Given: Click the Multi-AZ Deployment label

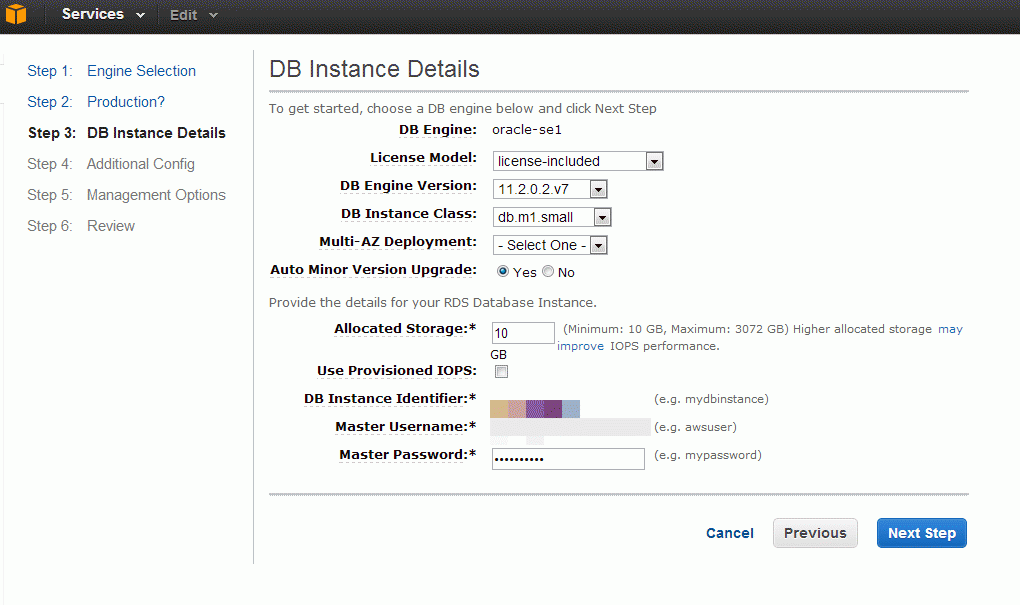Looking at the screenshot, I should 397,241.
